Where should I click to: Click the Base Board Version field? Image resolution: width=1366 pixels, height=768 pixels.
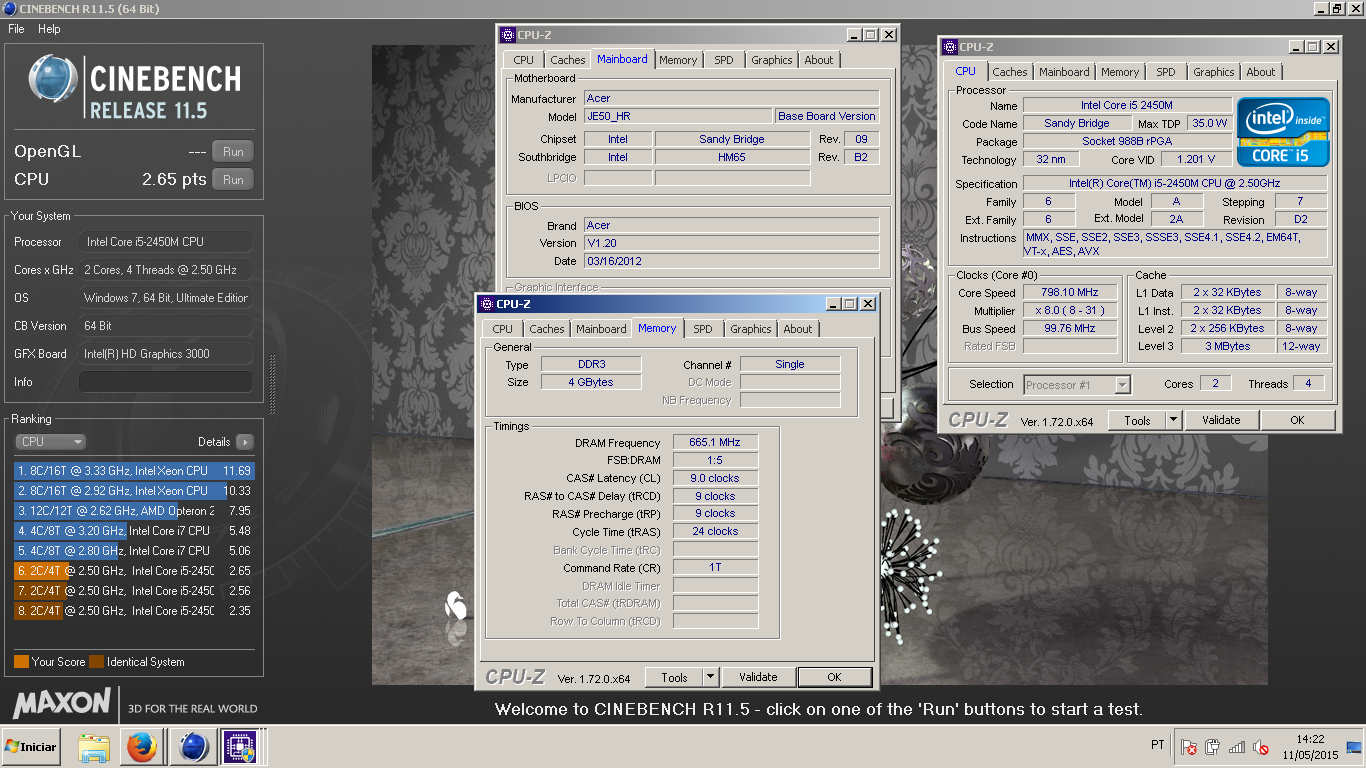point(827,116)
